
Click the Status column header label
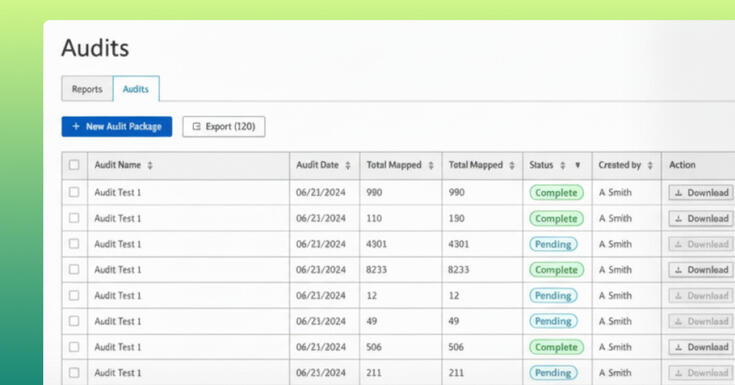pos(541,165)
